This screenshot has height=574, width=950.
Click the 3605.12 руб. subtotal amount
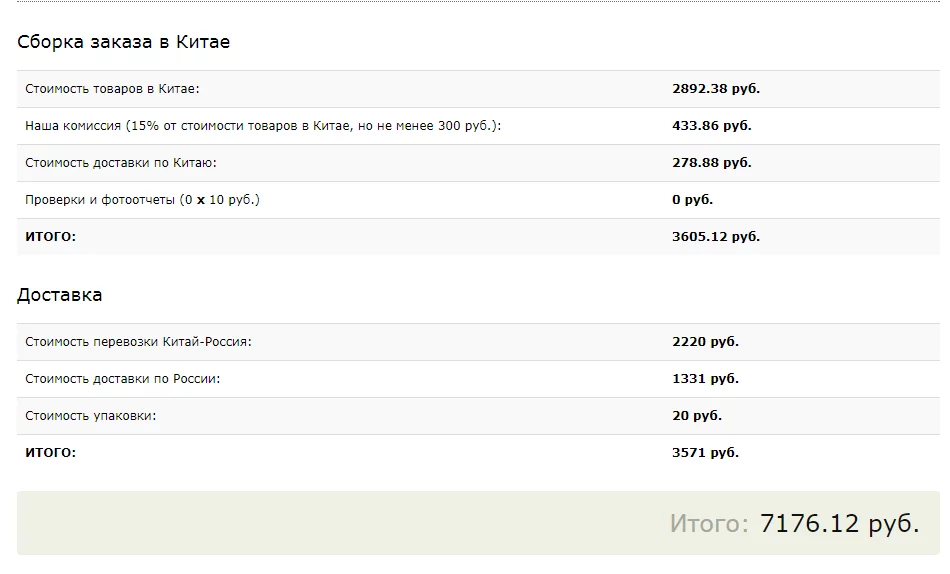716,236
